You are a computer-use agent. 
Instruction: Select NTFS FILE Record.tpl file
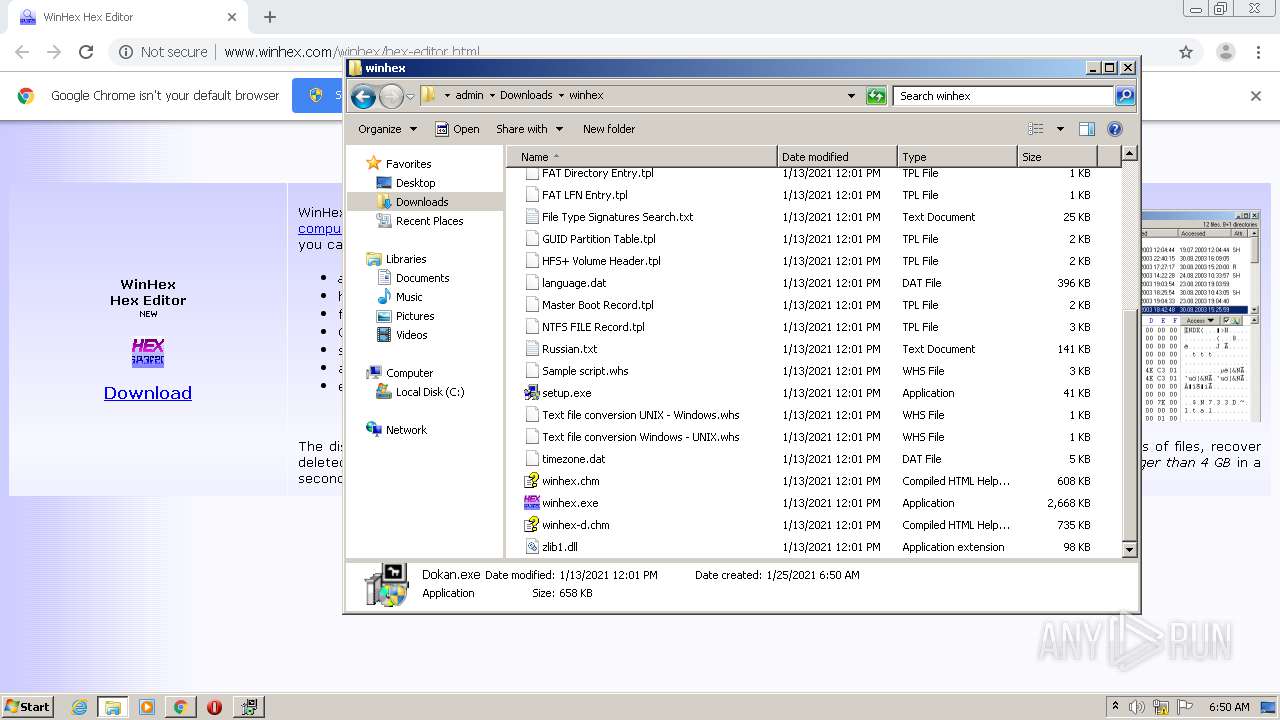pyautogui.click(x=593, y=327)
